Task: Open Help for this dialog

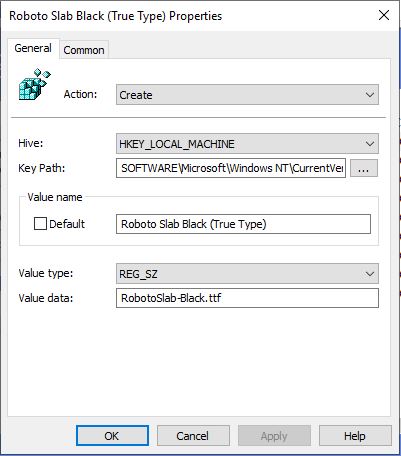Action: (x=355, y=435)
